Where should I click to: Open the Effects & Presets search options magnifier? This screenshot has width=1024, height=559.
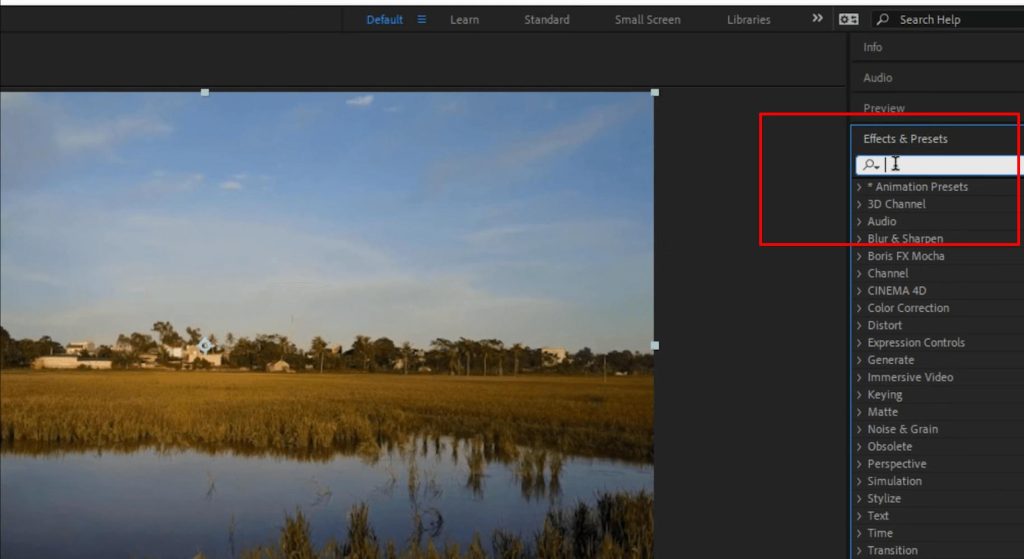[871, 165]
